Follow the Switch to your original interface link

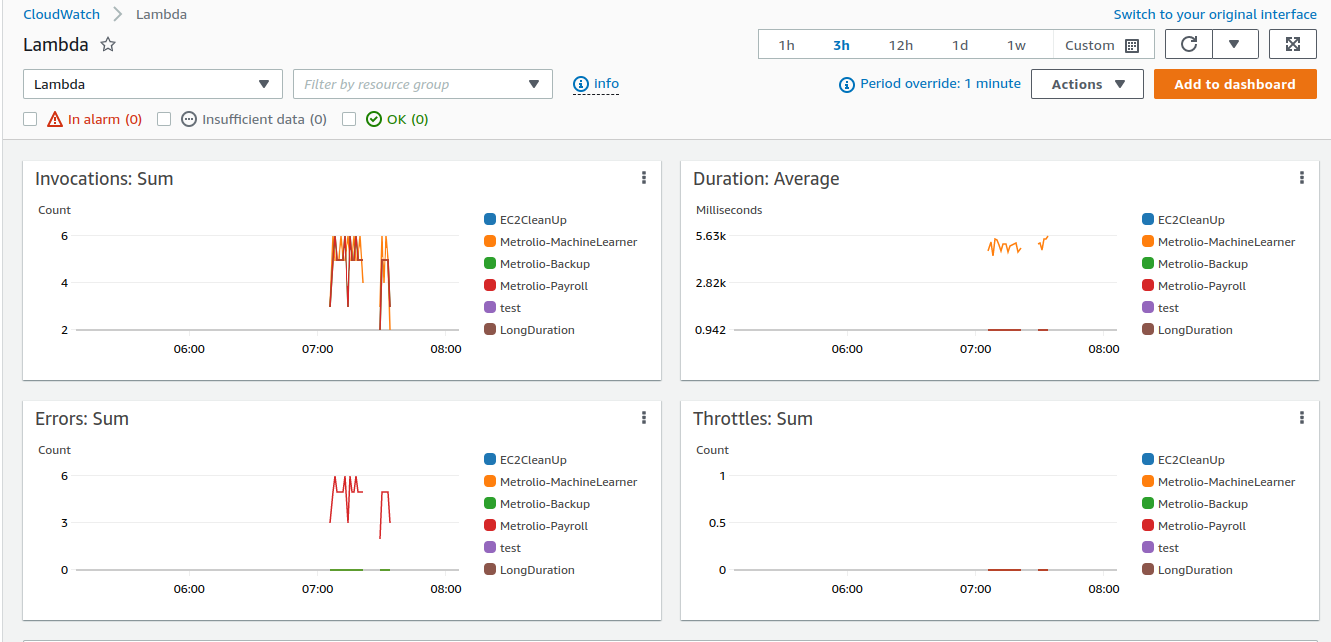[x=1215, y=14]
